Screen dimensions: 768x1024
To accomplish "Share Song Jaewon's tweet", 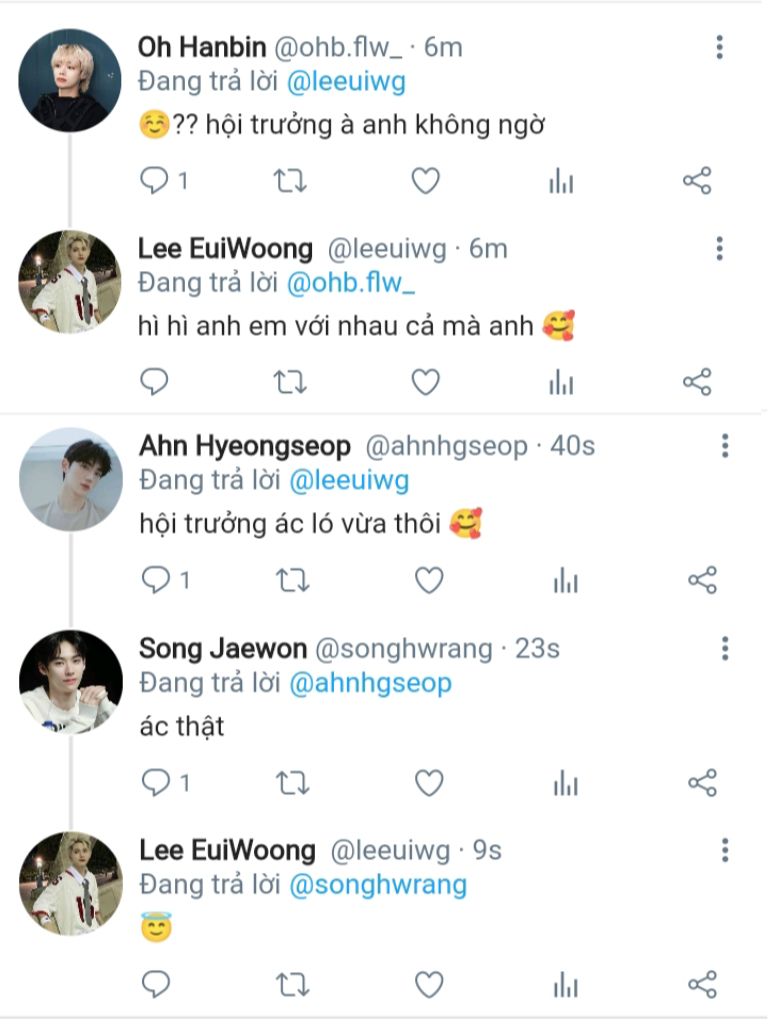I will tap(703, 782).
